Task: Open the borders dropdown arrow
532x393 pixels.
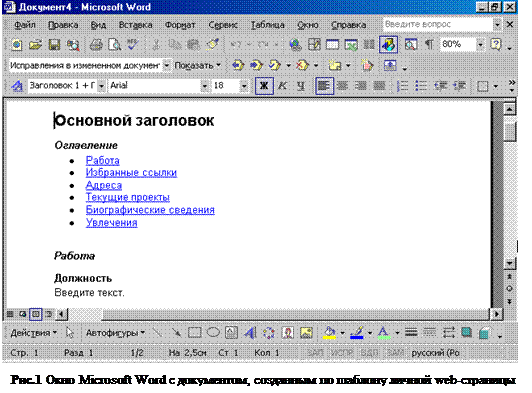Action: (495, 86)
